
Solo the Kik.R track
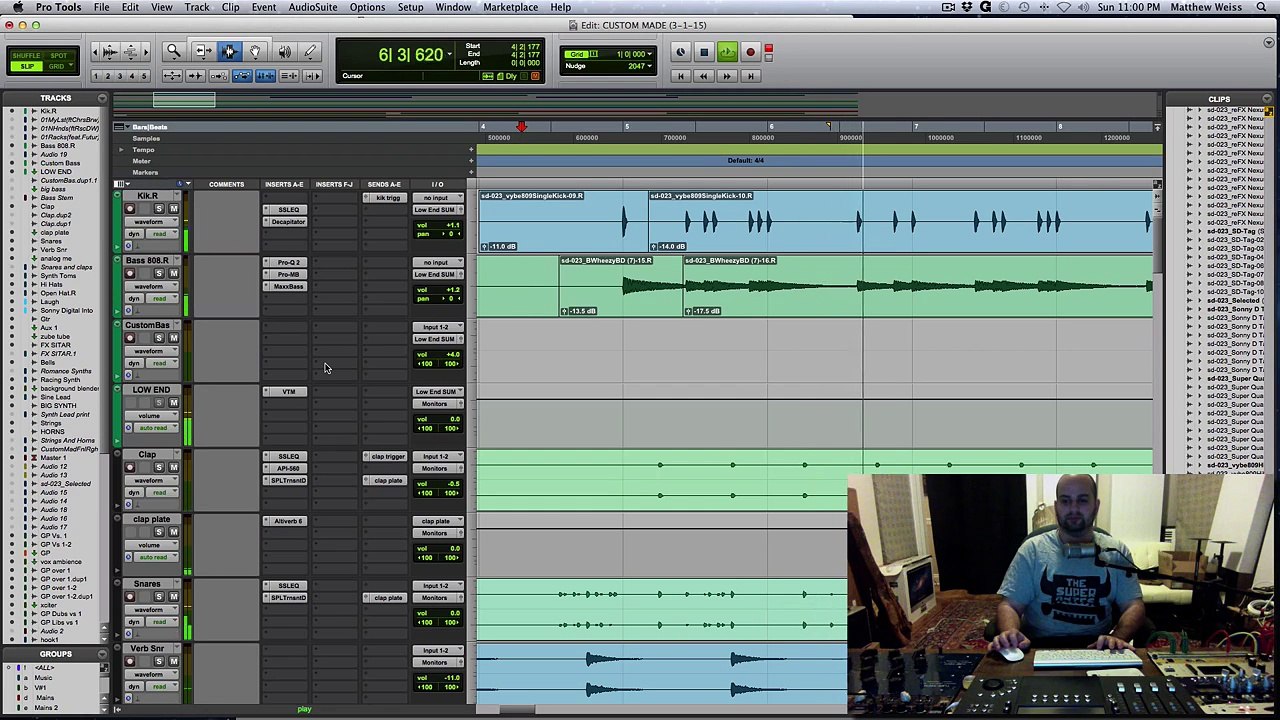tap(158, 209)
